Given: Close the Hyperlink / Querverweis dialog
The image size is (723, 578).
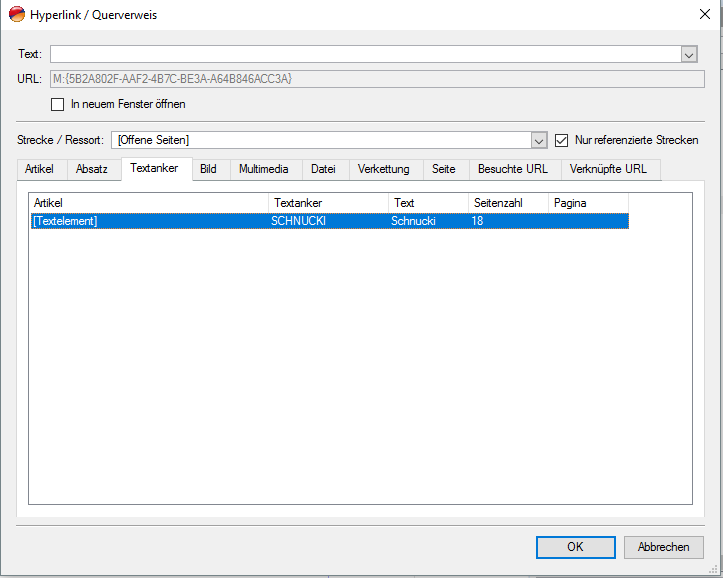Looking at the screenshot, I should pyautogui.click(x=703, y=14).
